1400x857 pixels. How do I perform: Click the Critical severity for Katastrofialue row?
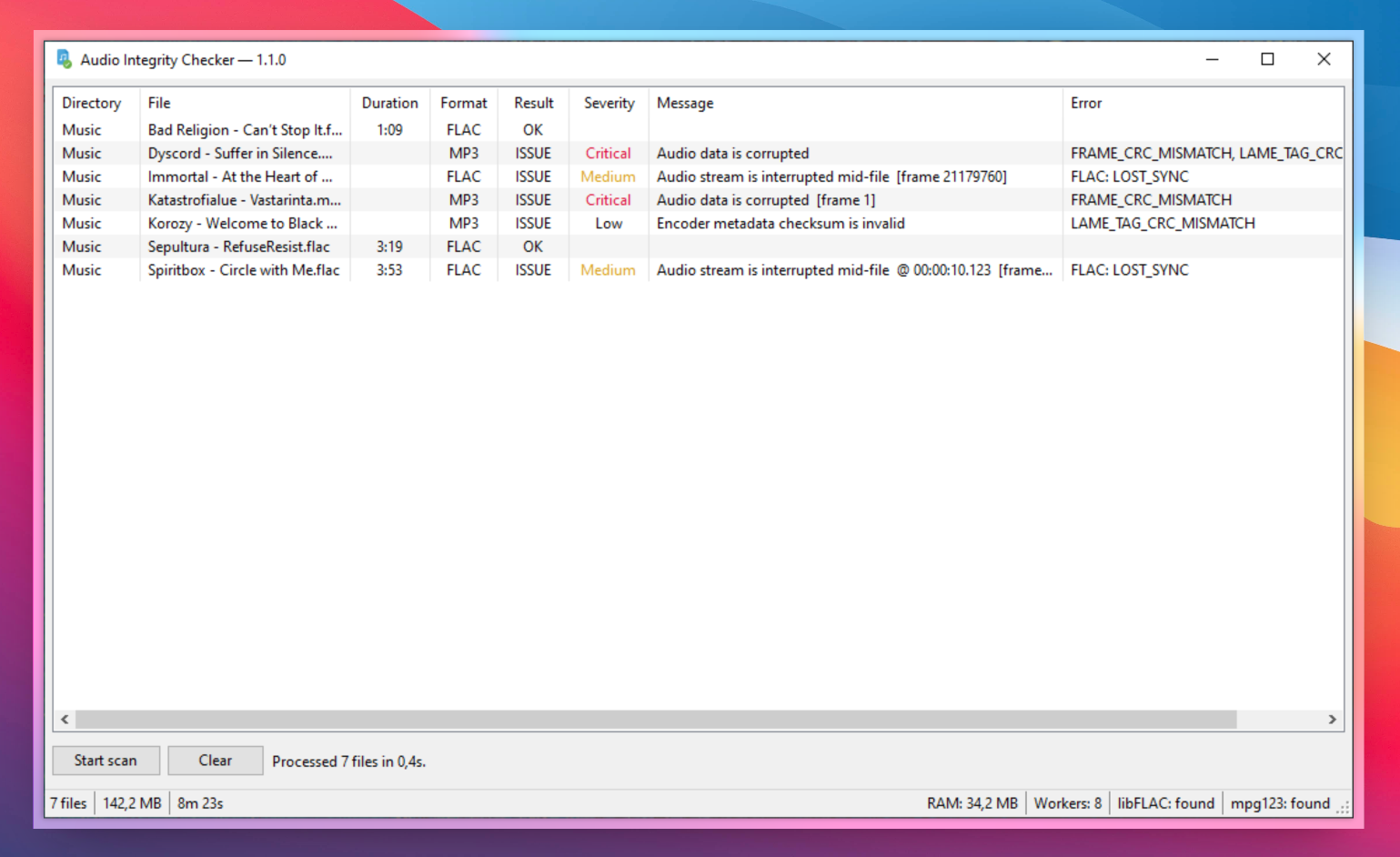608,200
